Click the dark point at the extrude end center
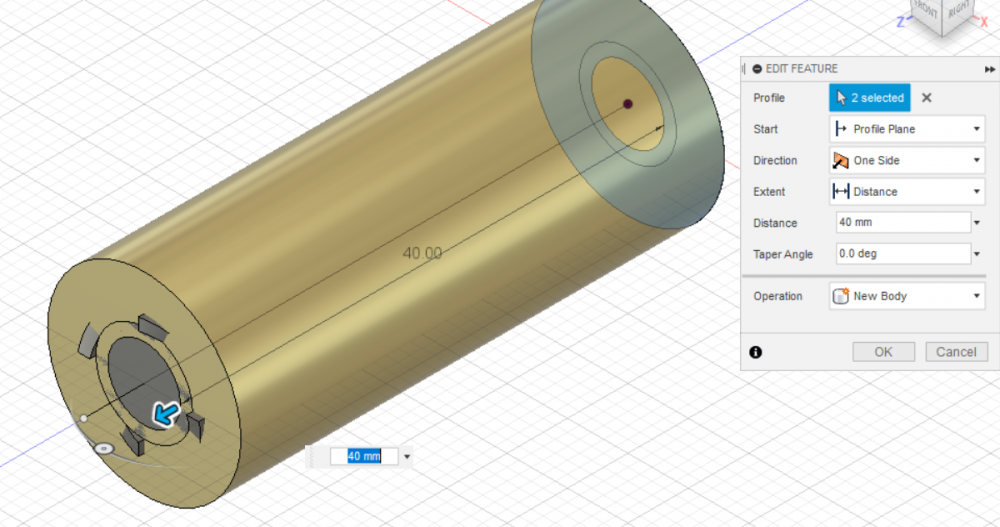Screen dimensions: 1000x527 628,104
